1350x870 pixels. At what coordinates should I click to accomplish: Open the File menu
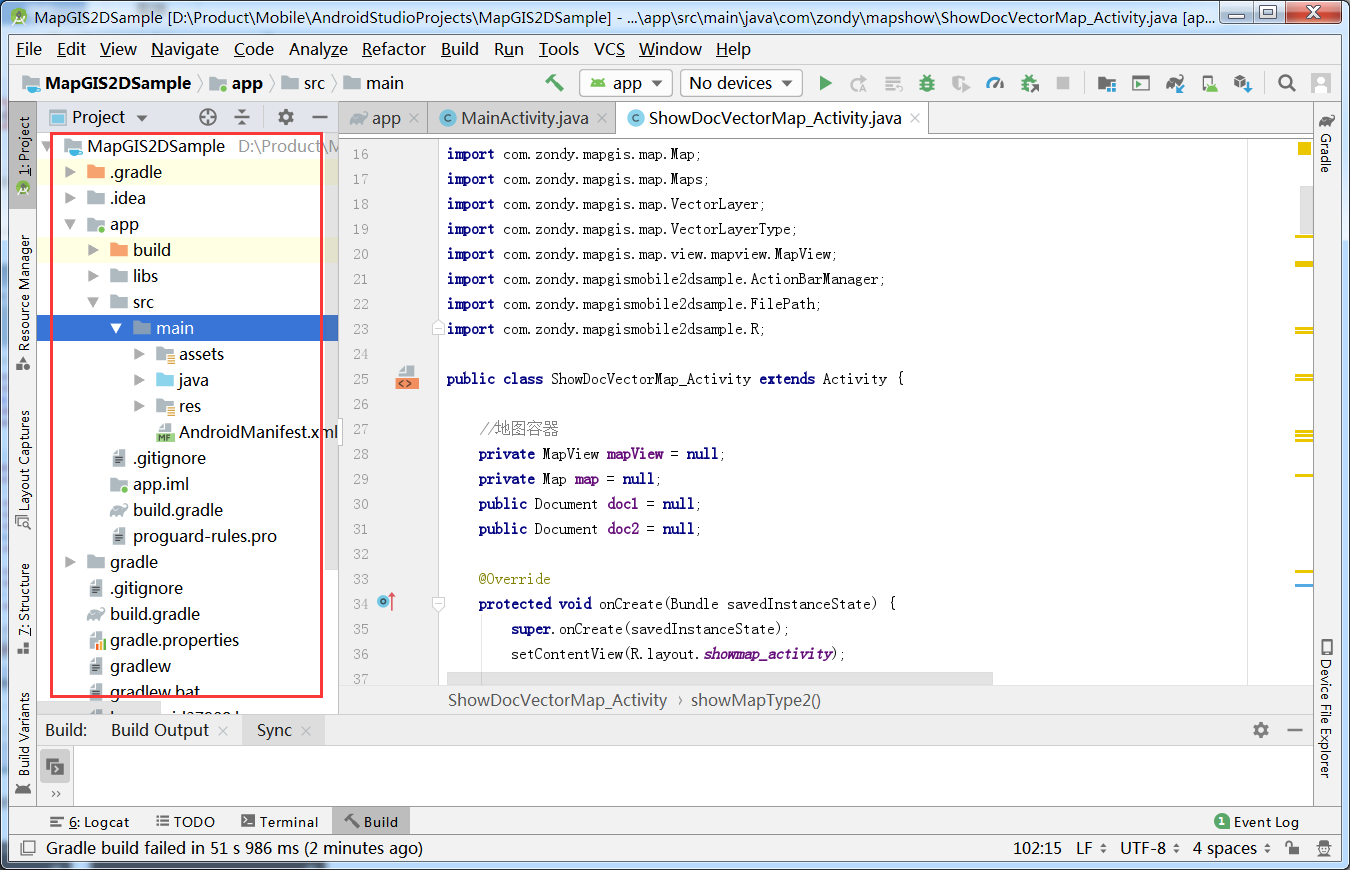29,49
